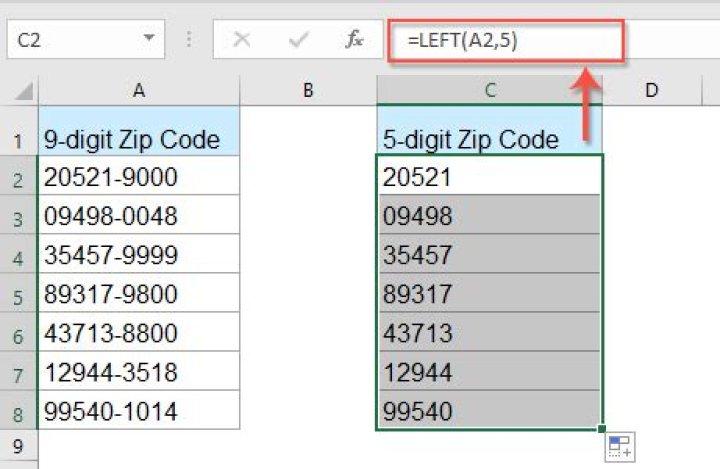Image resolution: width=720 pixels, height=469 pixels.
Task: Click the Name Box showing C2
Action: click(x=70, y=41)
